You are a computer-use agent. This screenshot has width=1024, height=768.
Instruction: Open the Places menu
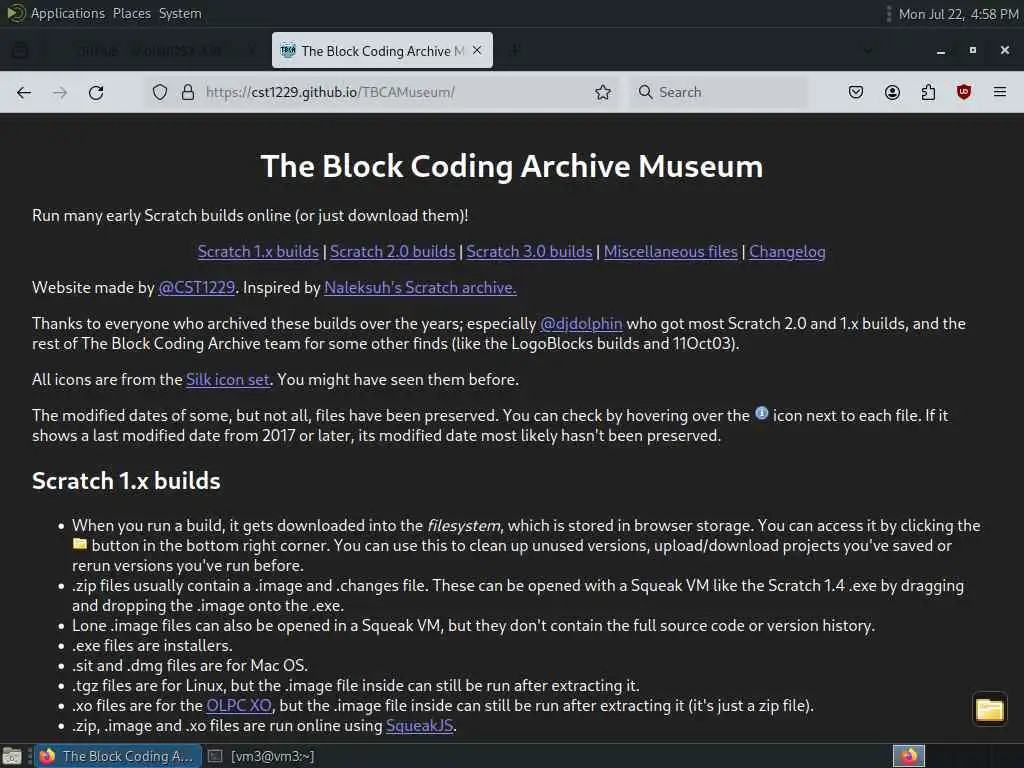tap(131, 13)
